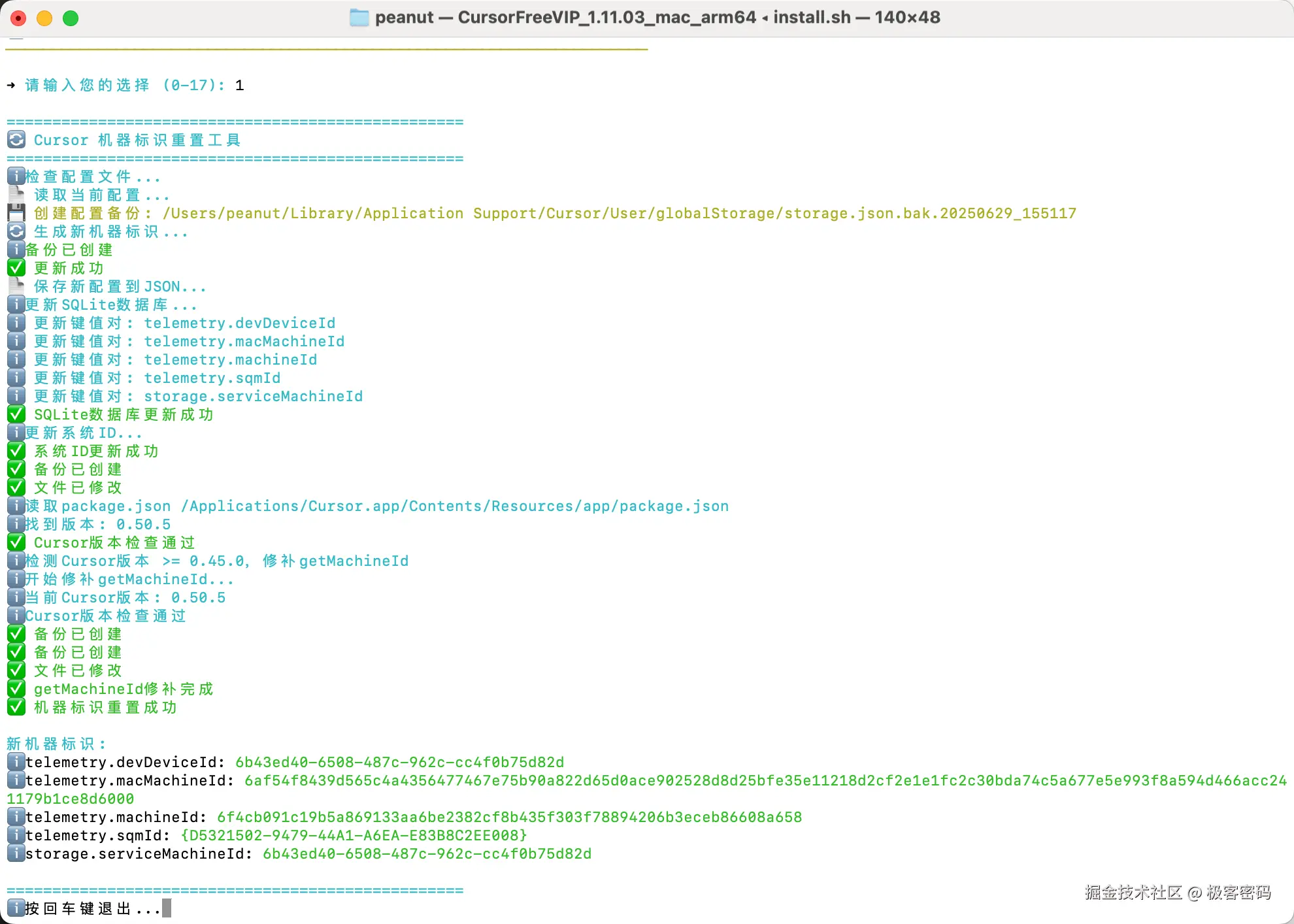1294x924 pixels.
Task: Click the storage.json.bak backup file path
Action: pyautogui.click(x=619, y=214)
